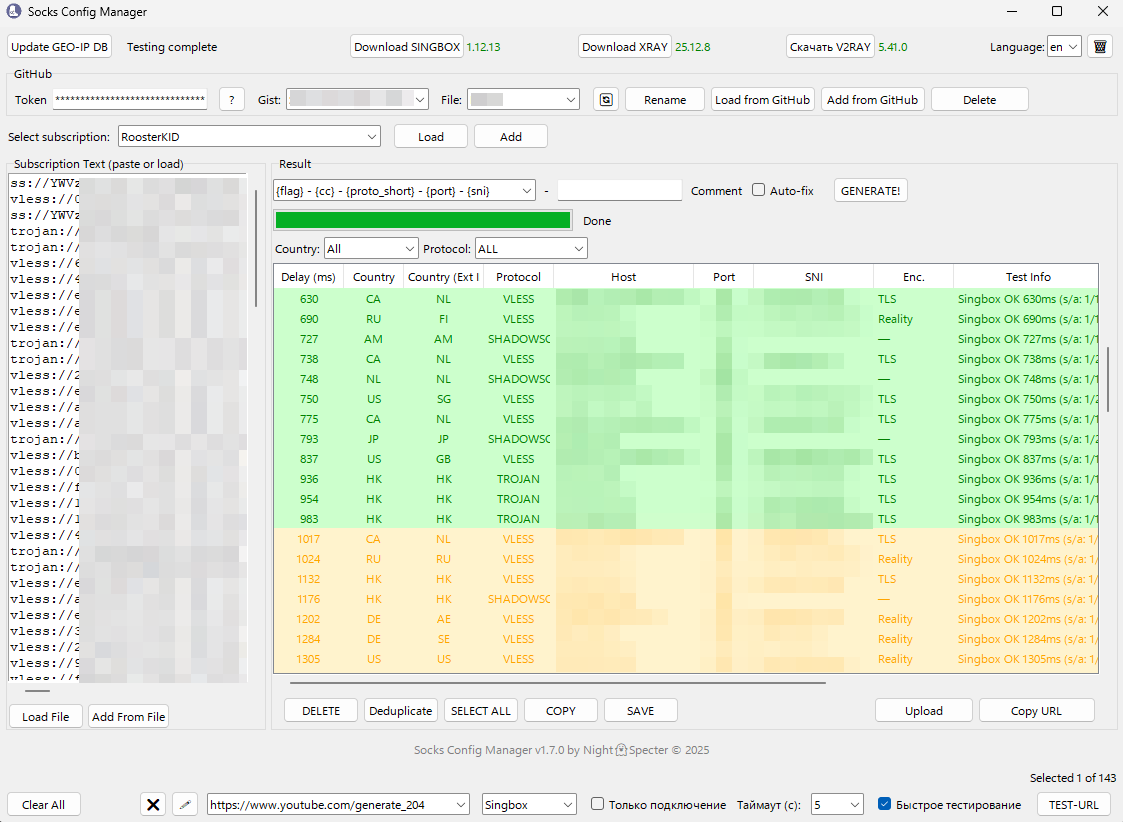This screenshot has height=822, width=1123.
Task: Open the Country filter dropdown
Action: pyautogui.click(x=370, y=248)
